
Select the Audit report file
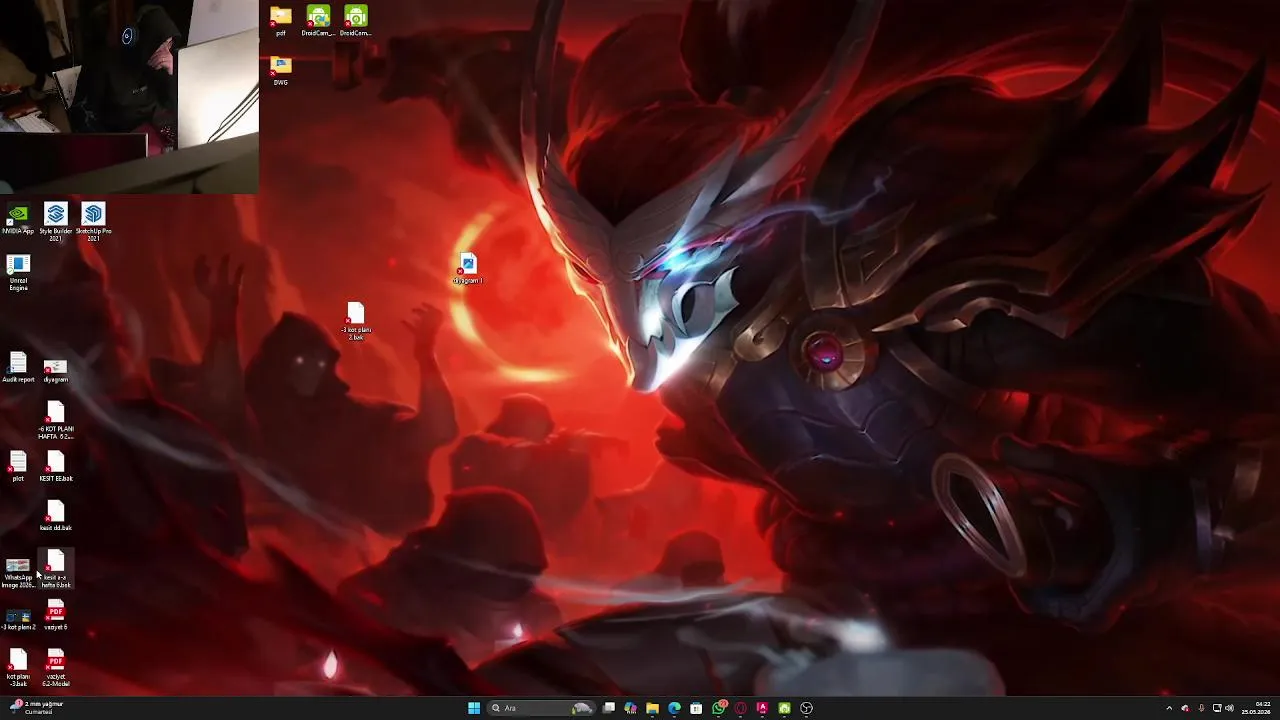coord(18,367)
